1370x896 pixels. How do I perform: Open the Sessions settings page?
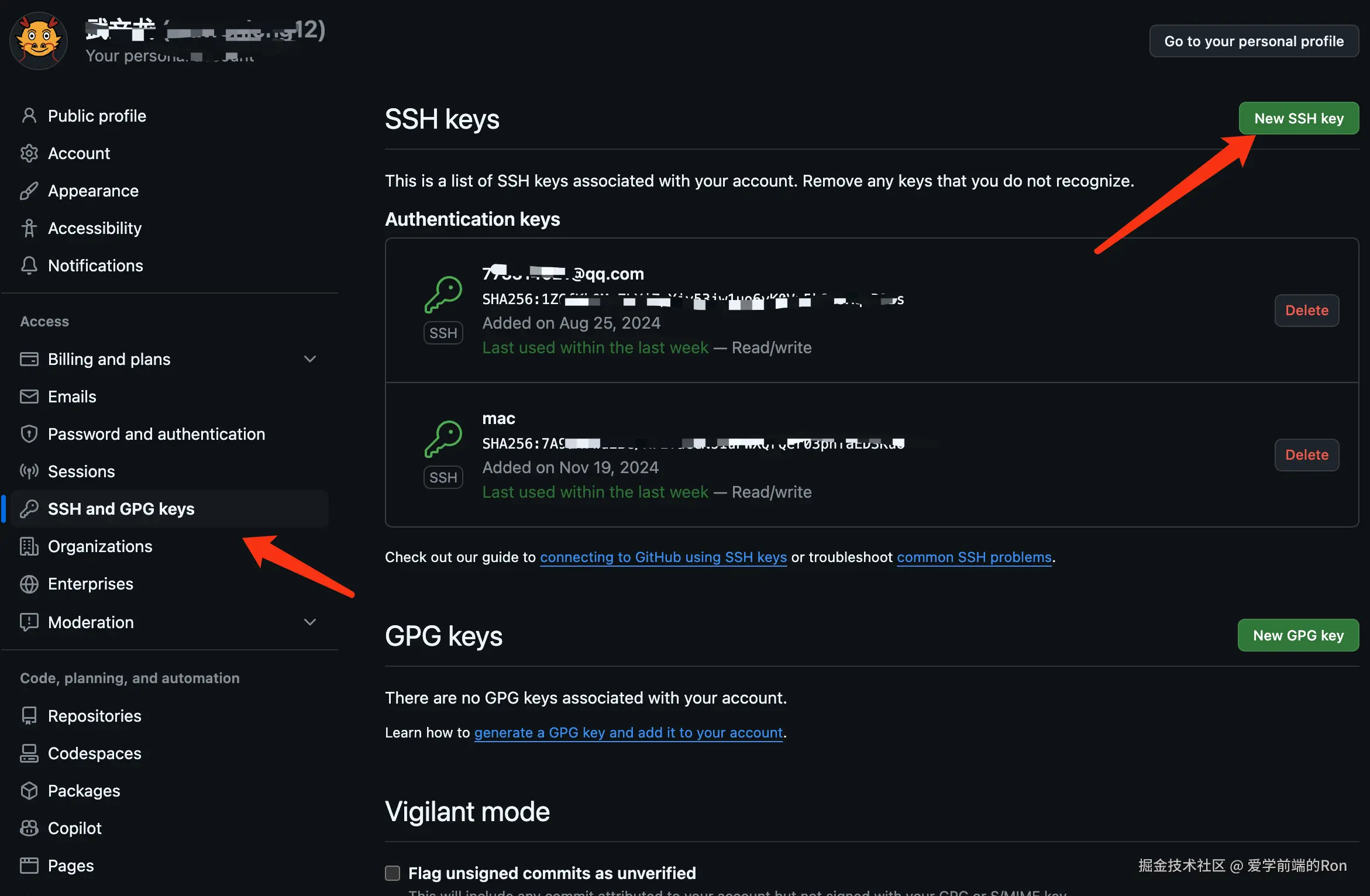tap(81, 471)
